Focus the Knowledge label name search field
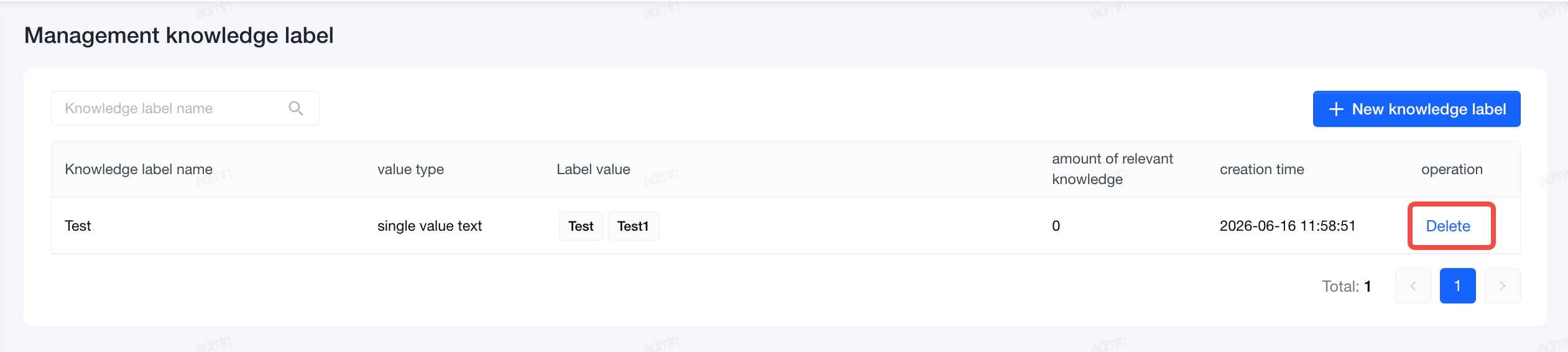The image size is (1568, 352). coord(185,108)
